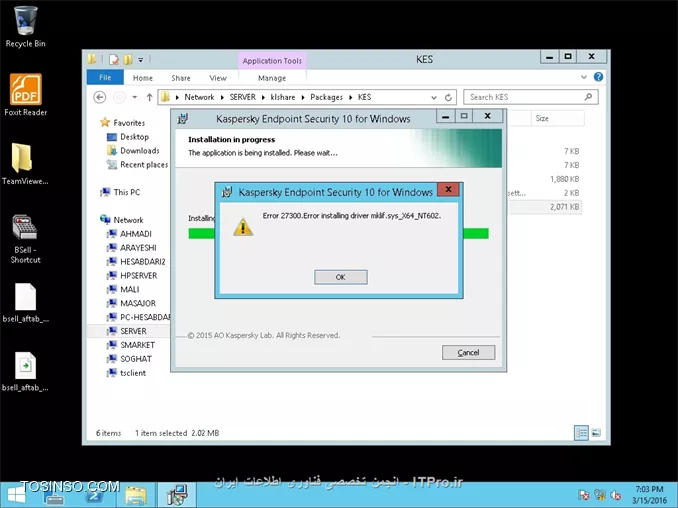Viewport: 678px width, 508px height.
Task: Select This PC in navigation pane
Action: [120, 192]
